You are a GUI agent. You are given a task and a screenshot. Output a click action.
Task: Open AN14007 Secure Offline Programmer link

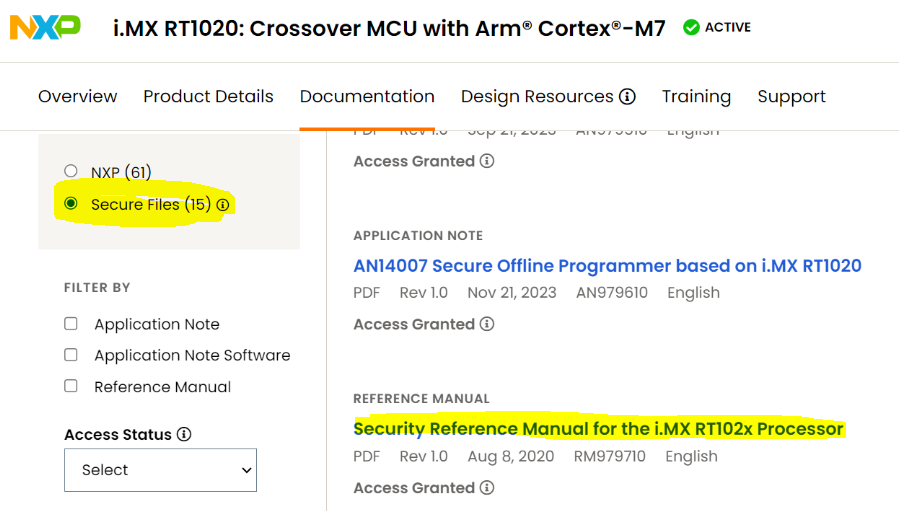(607, 266)
